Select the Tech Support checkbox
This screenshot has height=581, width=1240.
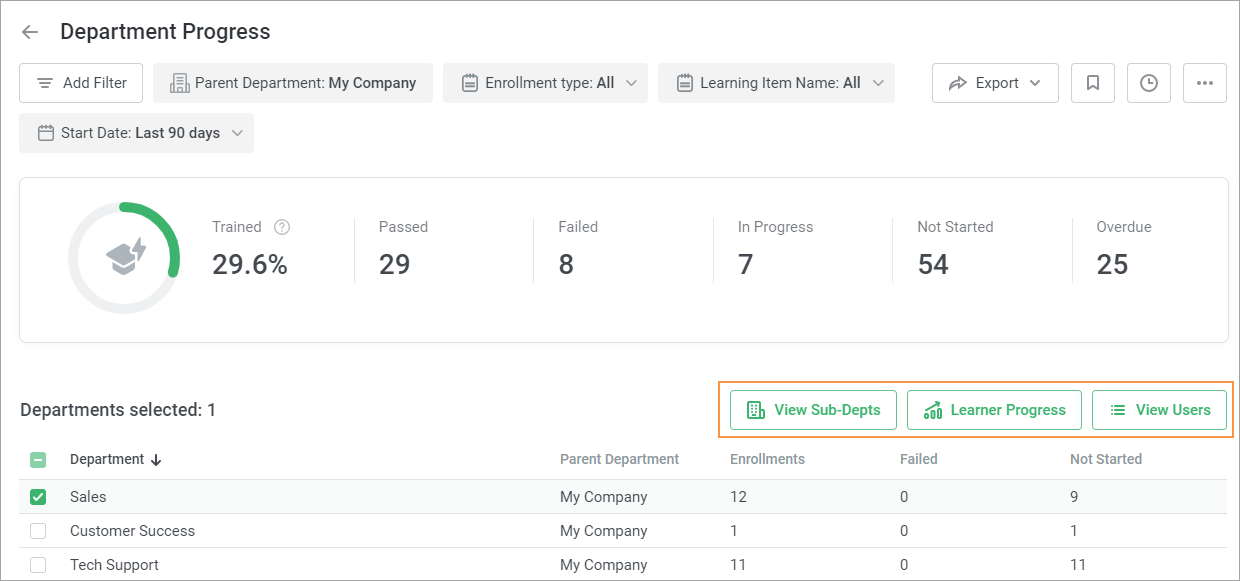tap(38, 565)
